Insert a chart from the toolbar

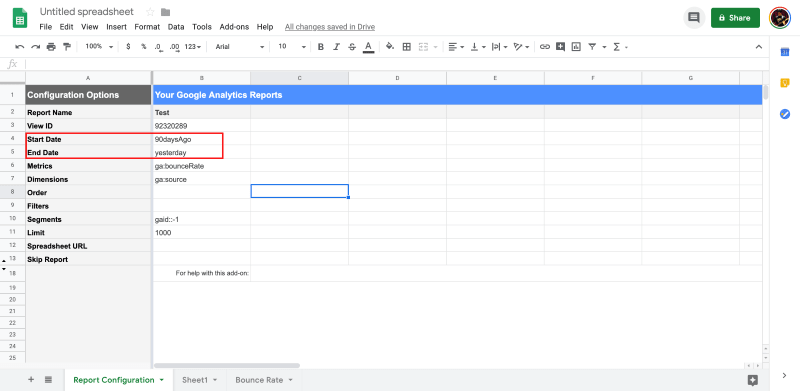tap(576, 47)
